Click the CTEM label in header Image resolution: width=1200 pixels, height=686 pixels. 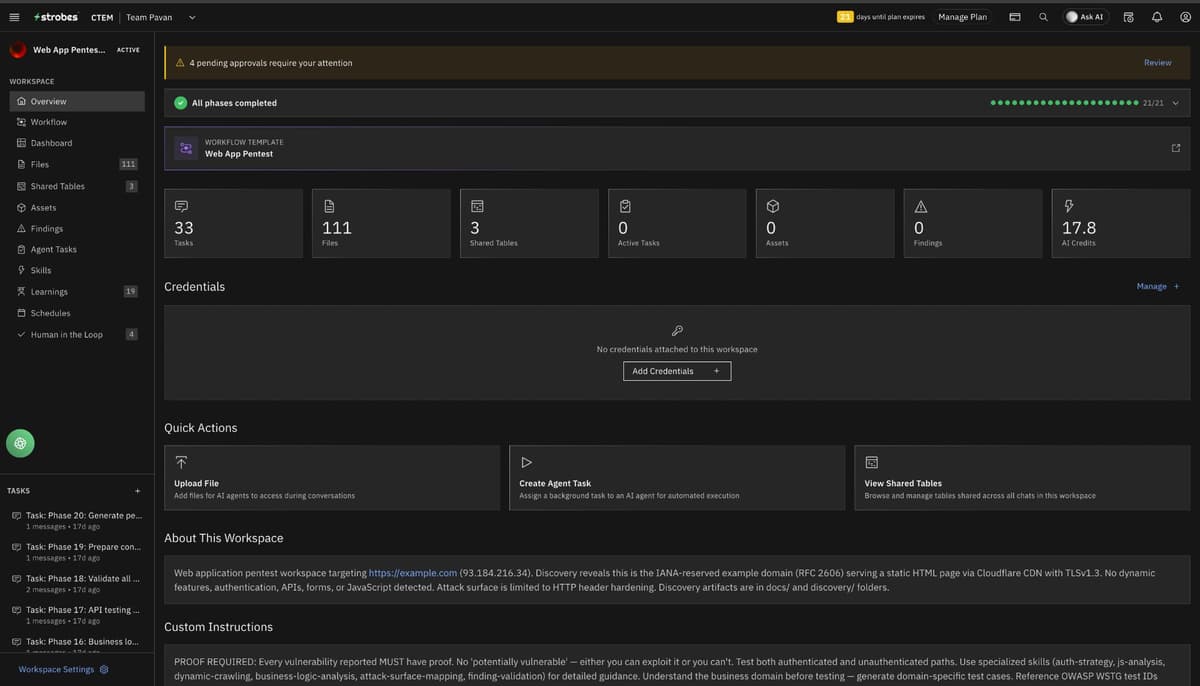click(x=102, y=17)
